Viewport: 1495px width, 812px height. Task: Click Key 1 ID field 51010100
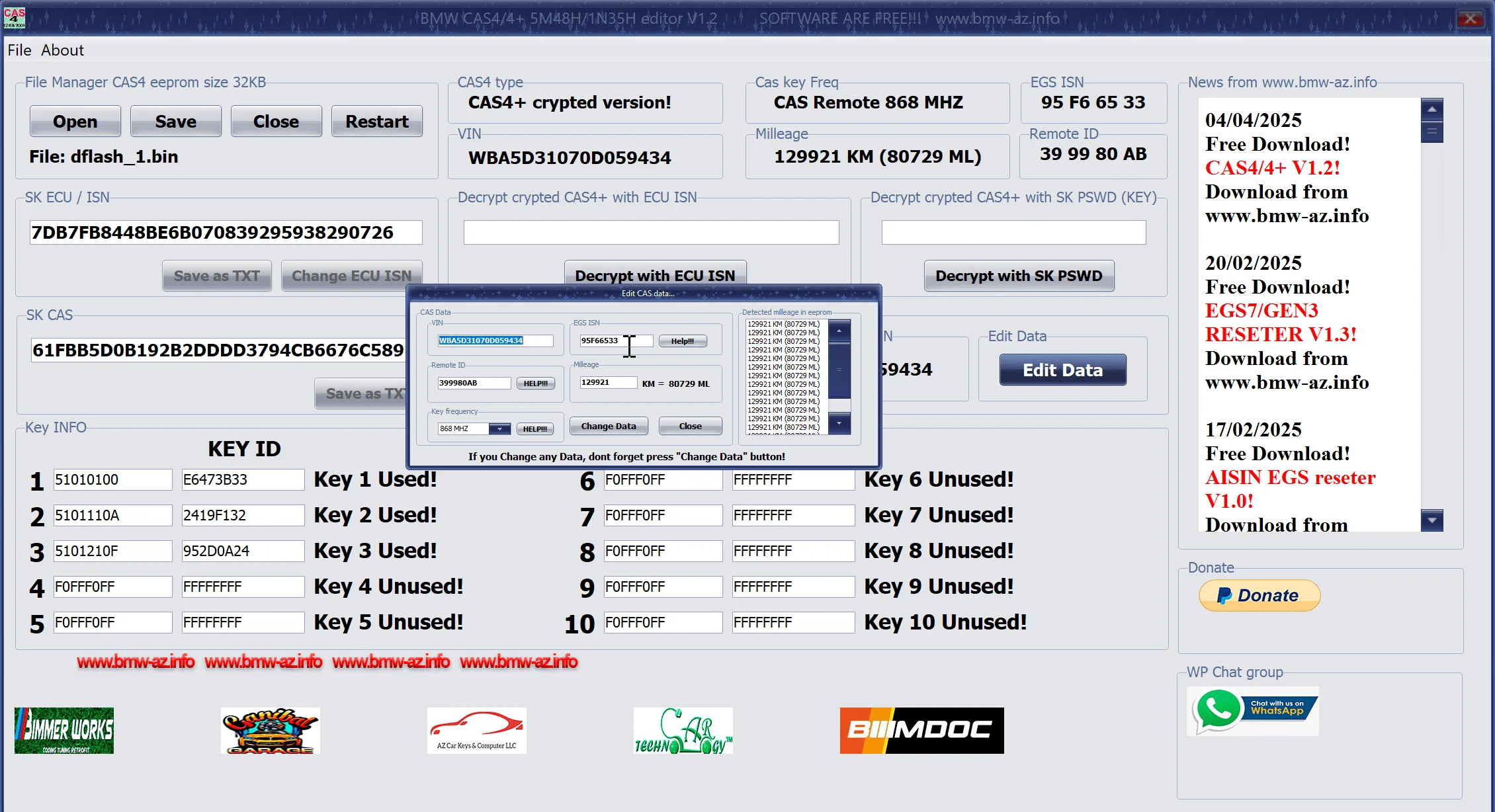click(112, 479)
